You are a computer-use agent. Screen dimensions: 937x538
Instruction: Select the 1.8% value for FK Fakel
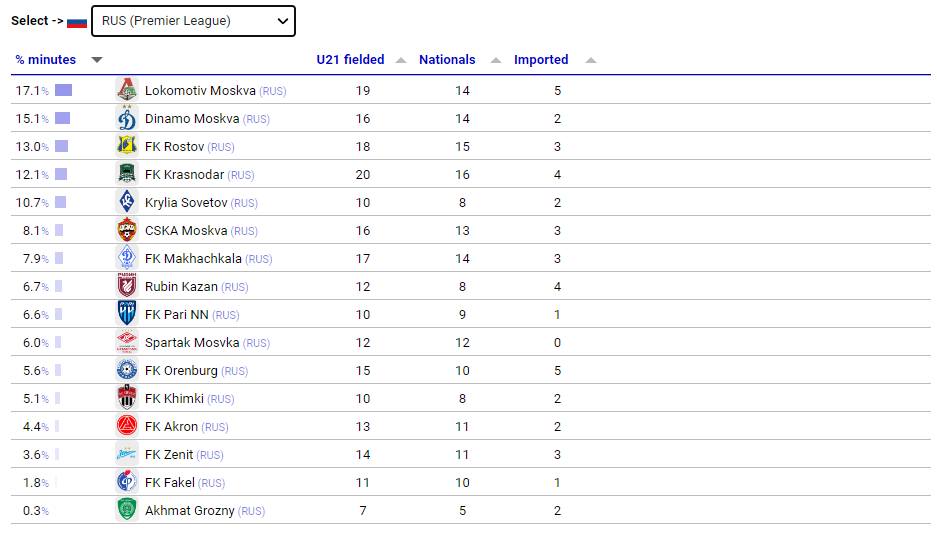pos(36,483)
